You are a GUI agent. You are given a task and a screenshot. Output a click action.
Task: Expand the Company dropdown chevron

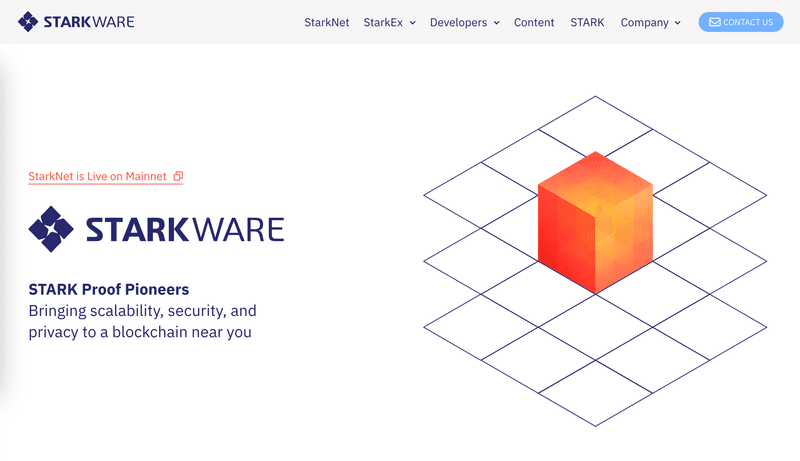click(x=678, y=23)
